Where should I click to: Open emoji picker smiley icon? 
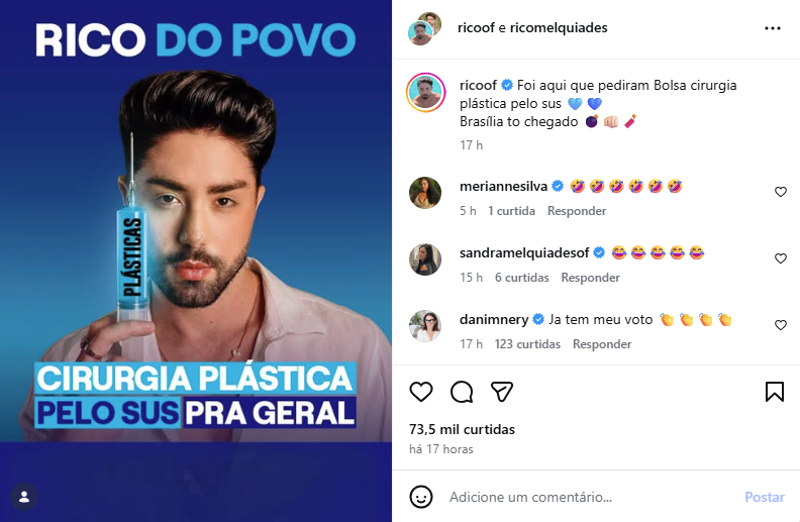(x=421, y=497)
